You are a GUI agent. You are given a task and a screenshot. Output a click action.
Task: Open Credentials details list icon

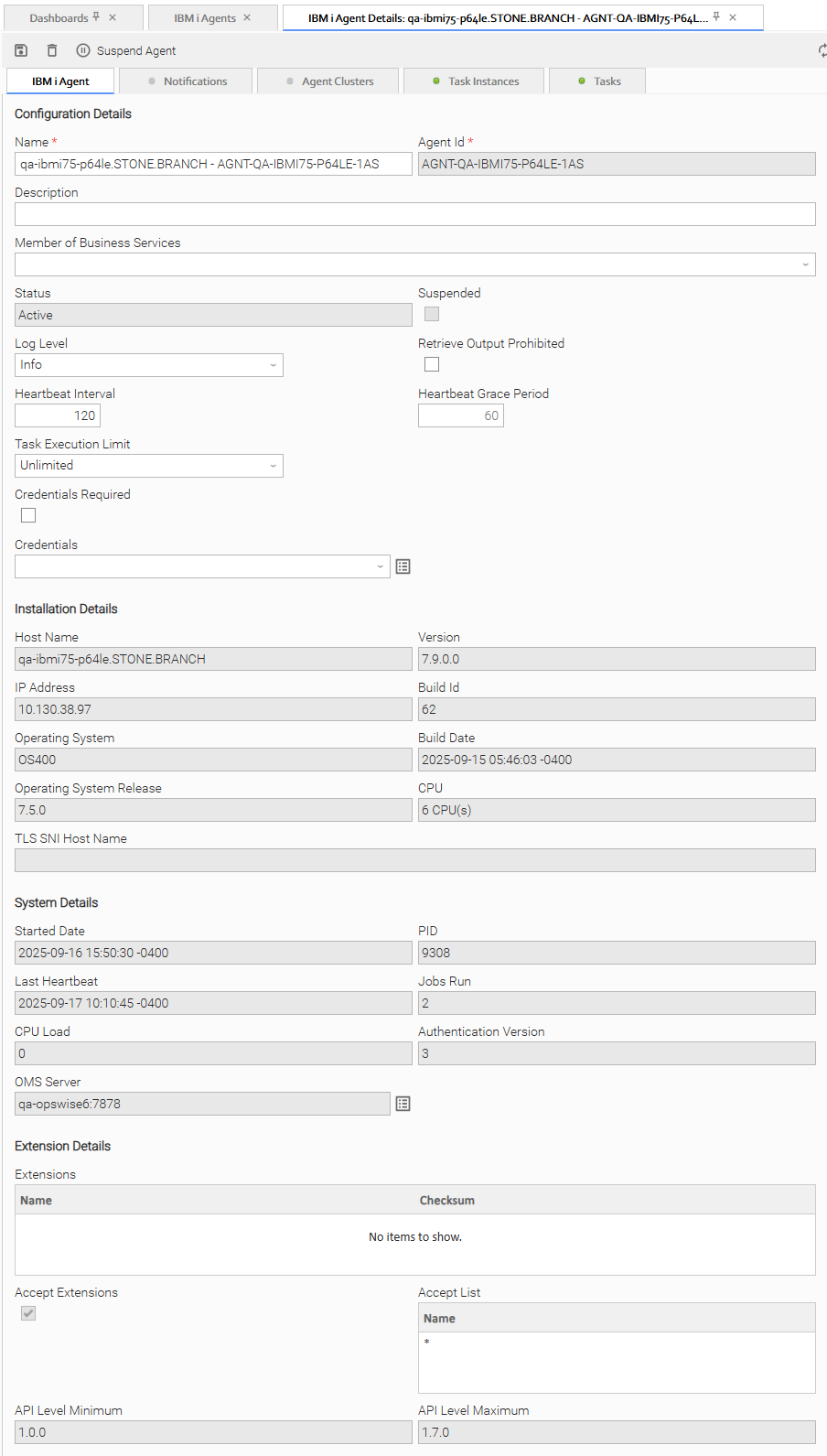pos(403,566)
